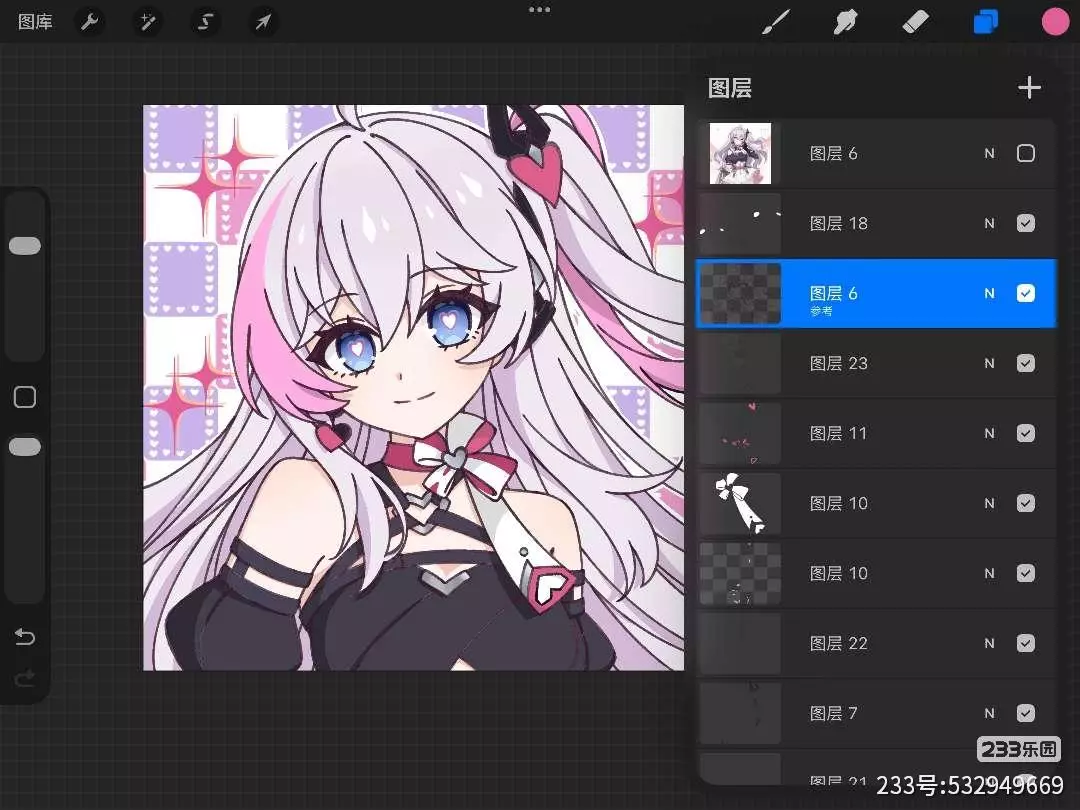Open blend mode N of 图层 7
The image size is (1080, 810).
pyautogui.click(x=989, y=713)
